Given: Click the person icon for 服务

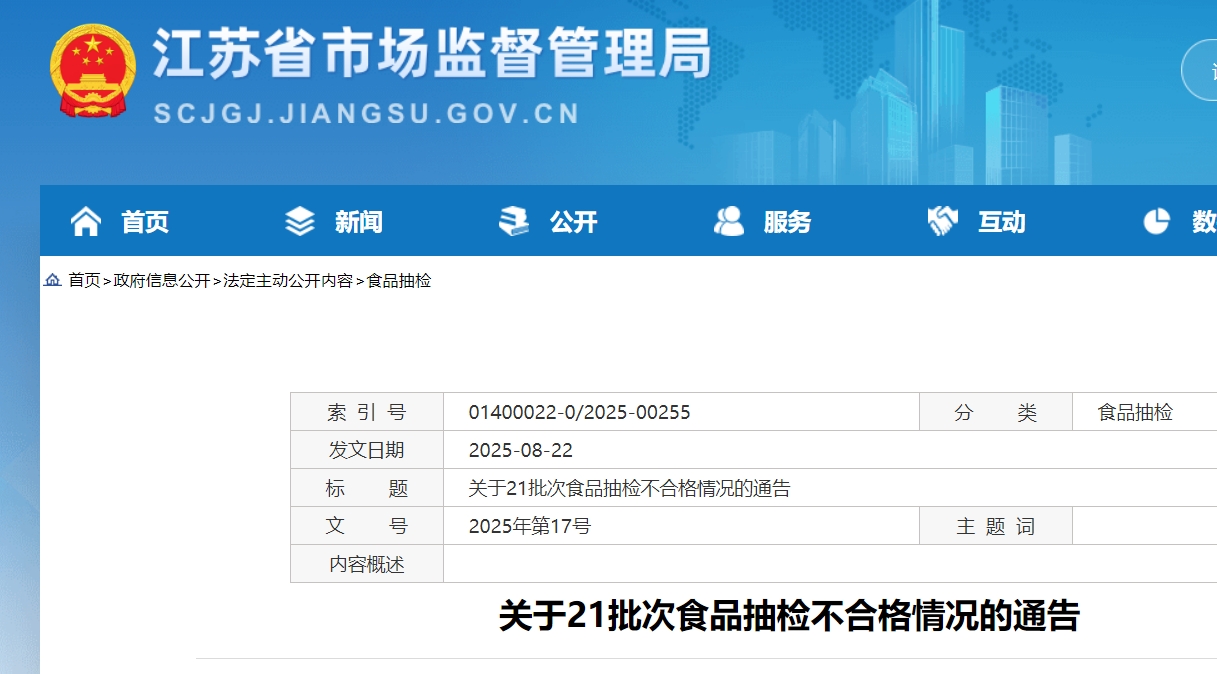Looking at the screenshot, I should tap(729, 221).
